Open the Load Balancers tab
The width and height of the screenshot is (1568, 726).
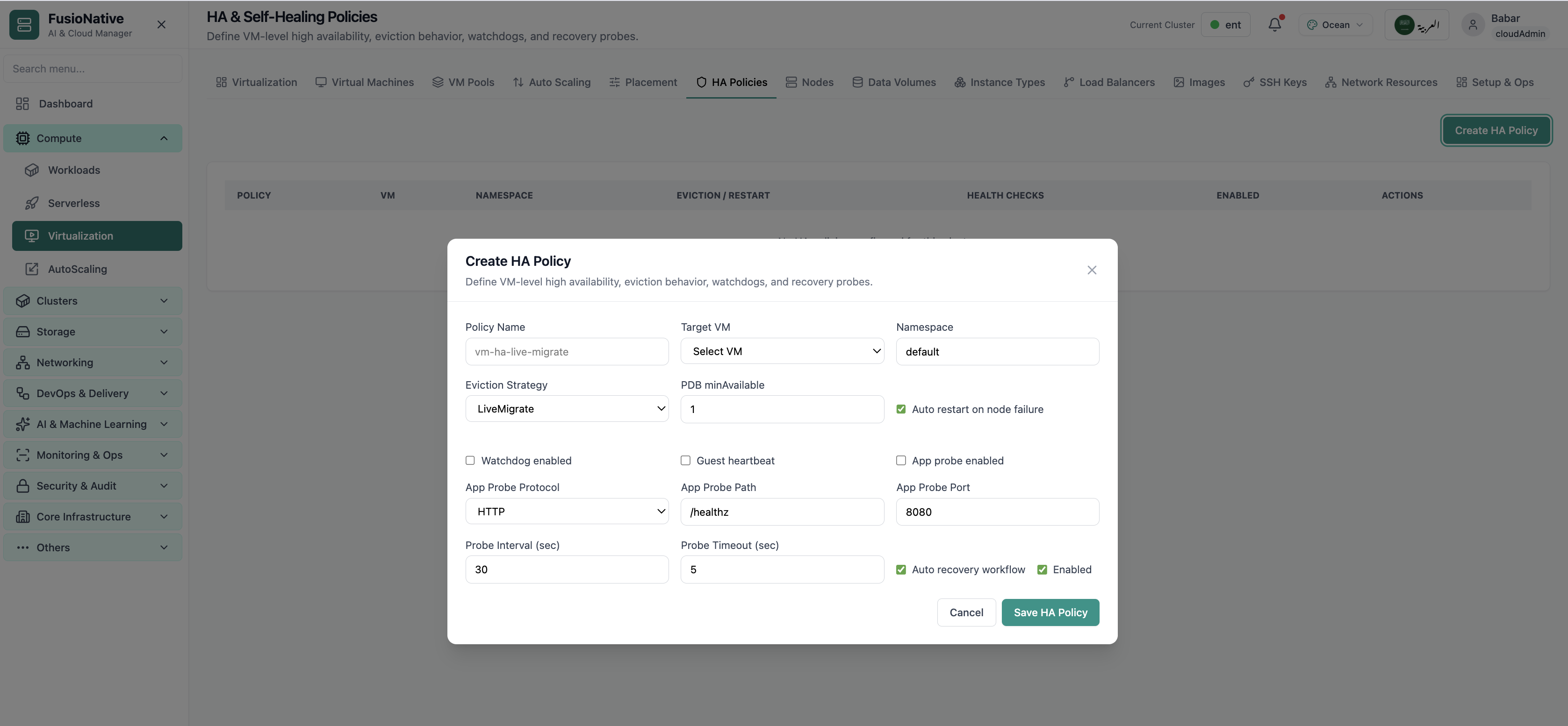1109,82
